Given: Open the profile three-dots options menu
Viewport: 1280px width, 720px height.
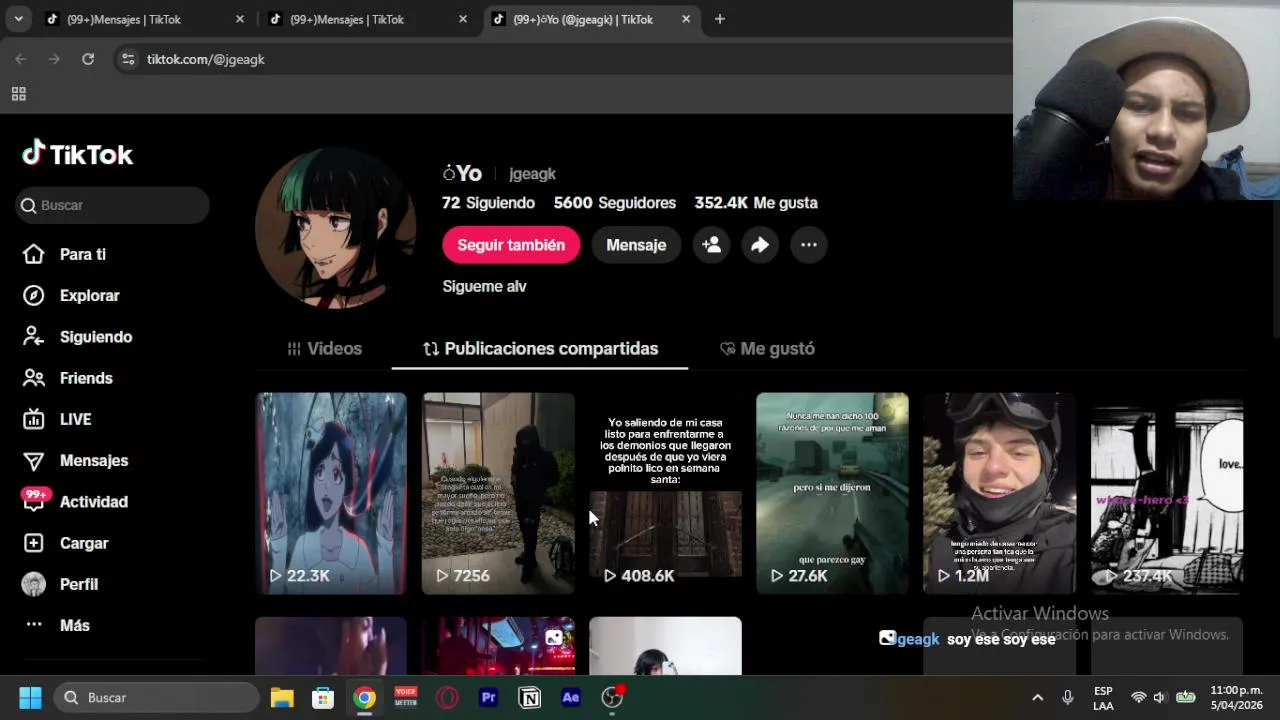Looking at the screenshot, I should [809, 245].
